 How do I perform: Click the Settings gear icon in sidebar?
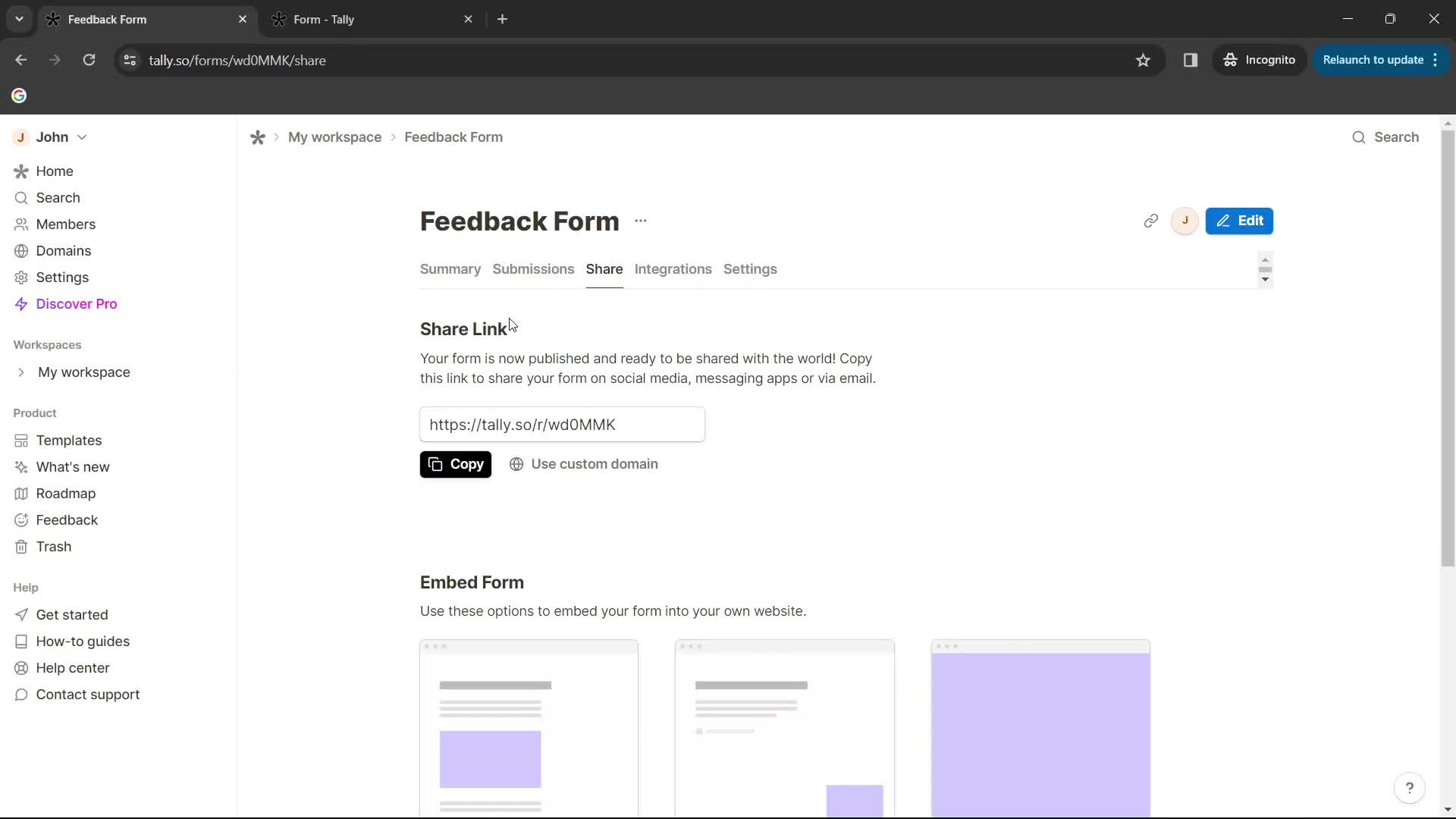point(21,277)
